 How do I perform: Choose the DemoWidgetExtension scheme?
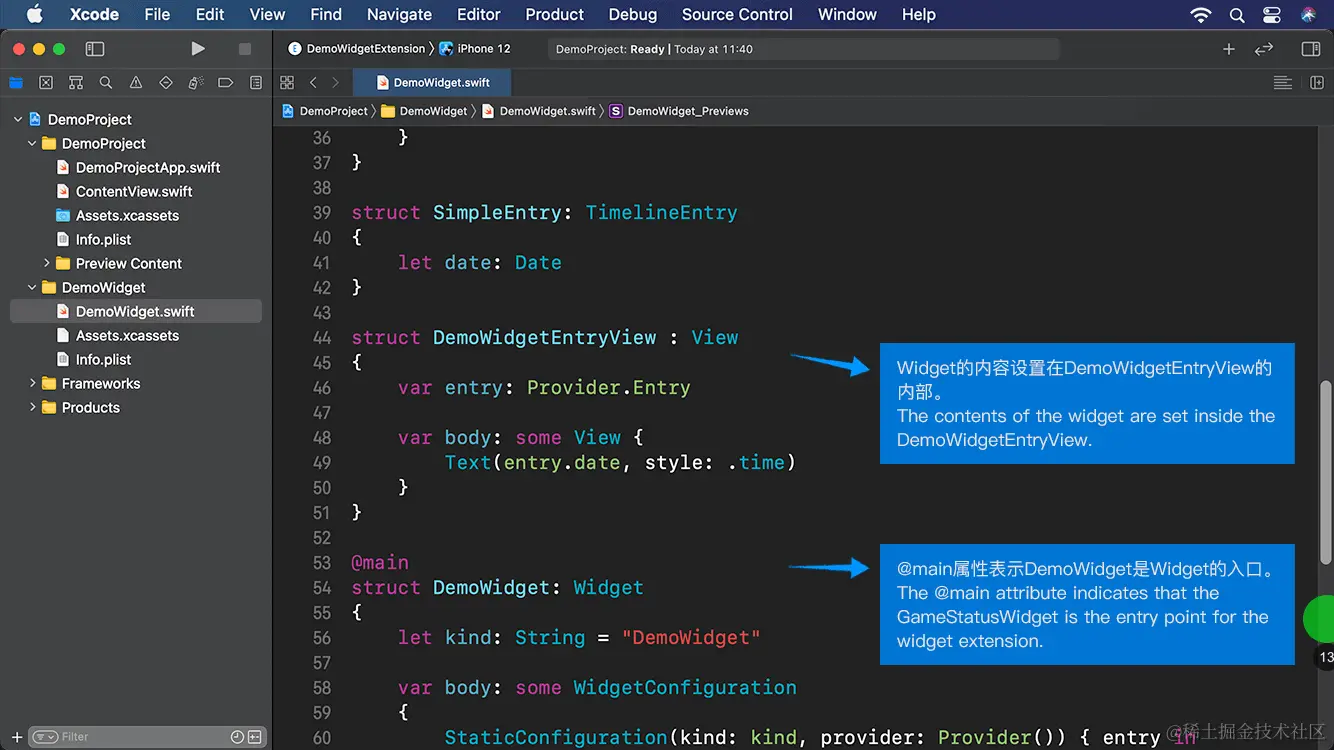pyautogui.click(x=357, y=48)
